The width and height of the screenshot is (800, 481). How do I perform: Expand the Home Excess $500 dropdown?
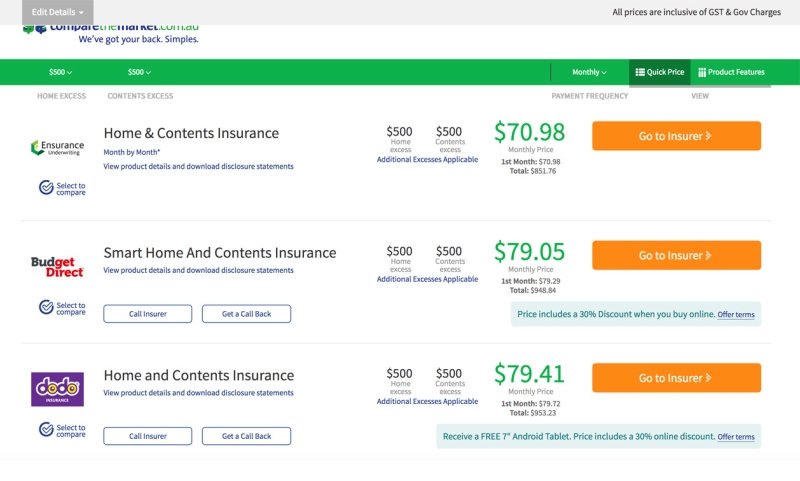[60, 72]
